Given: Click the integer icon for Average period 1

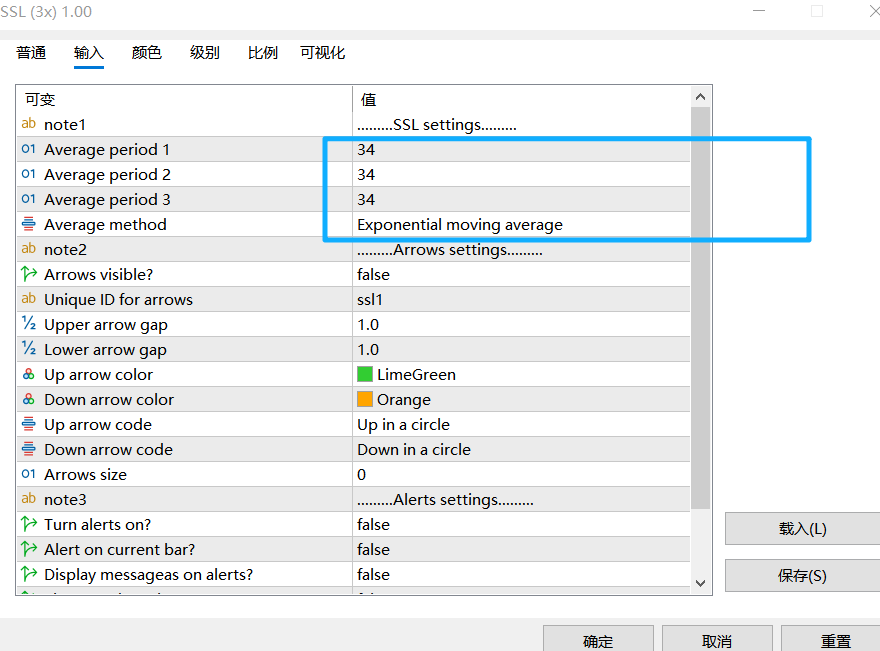Looking at the screenshot, I should (x=29, y=149).
